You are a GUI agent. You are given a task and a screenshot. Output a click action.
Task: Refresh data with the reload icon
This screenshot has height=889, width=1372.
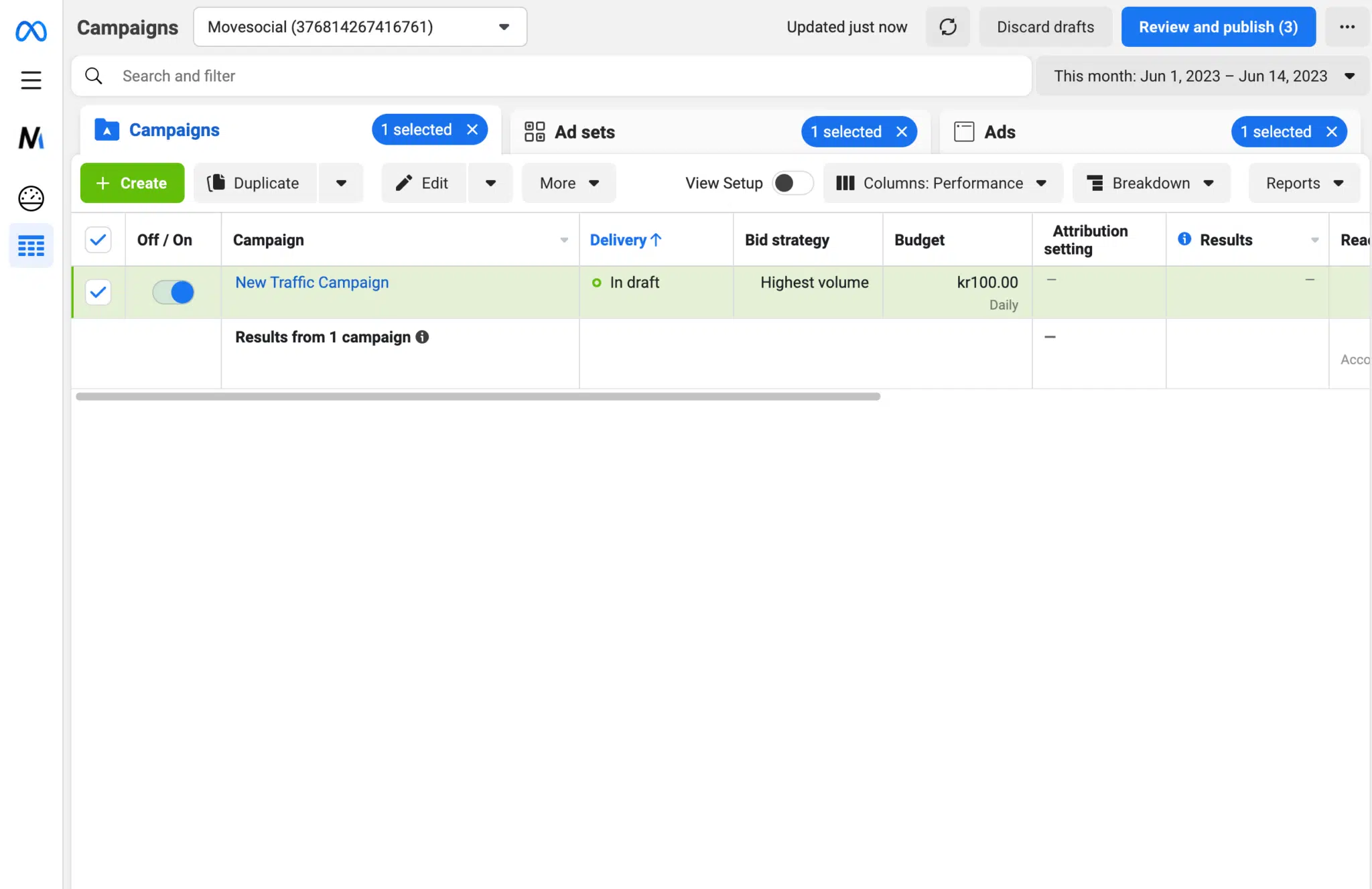coord(948,27)
